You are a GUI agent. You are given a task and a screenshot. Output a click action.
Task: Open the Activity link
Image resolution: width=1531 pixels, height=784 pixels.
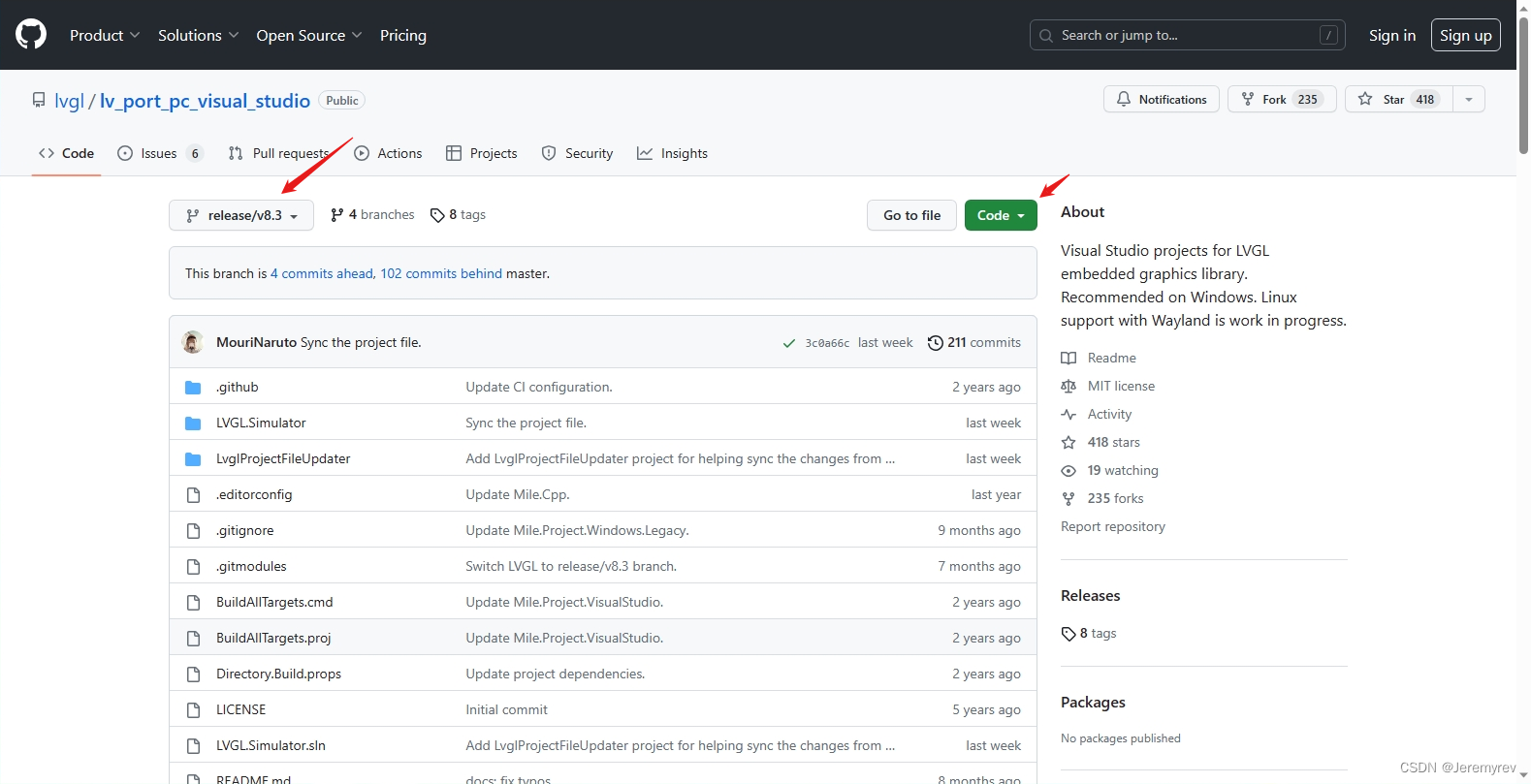point(1097,414)
